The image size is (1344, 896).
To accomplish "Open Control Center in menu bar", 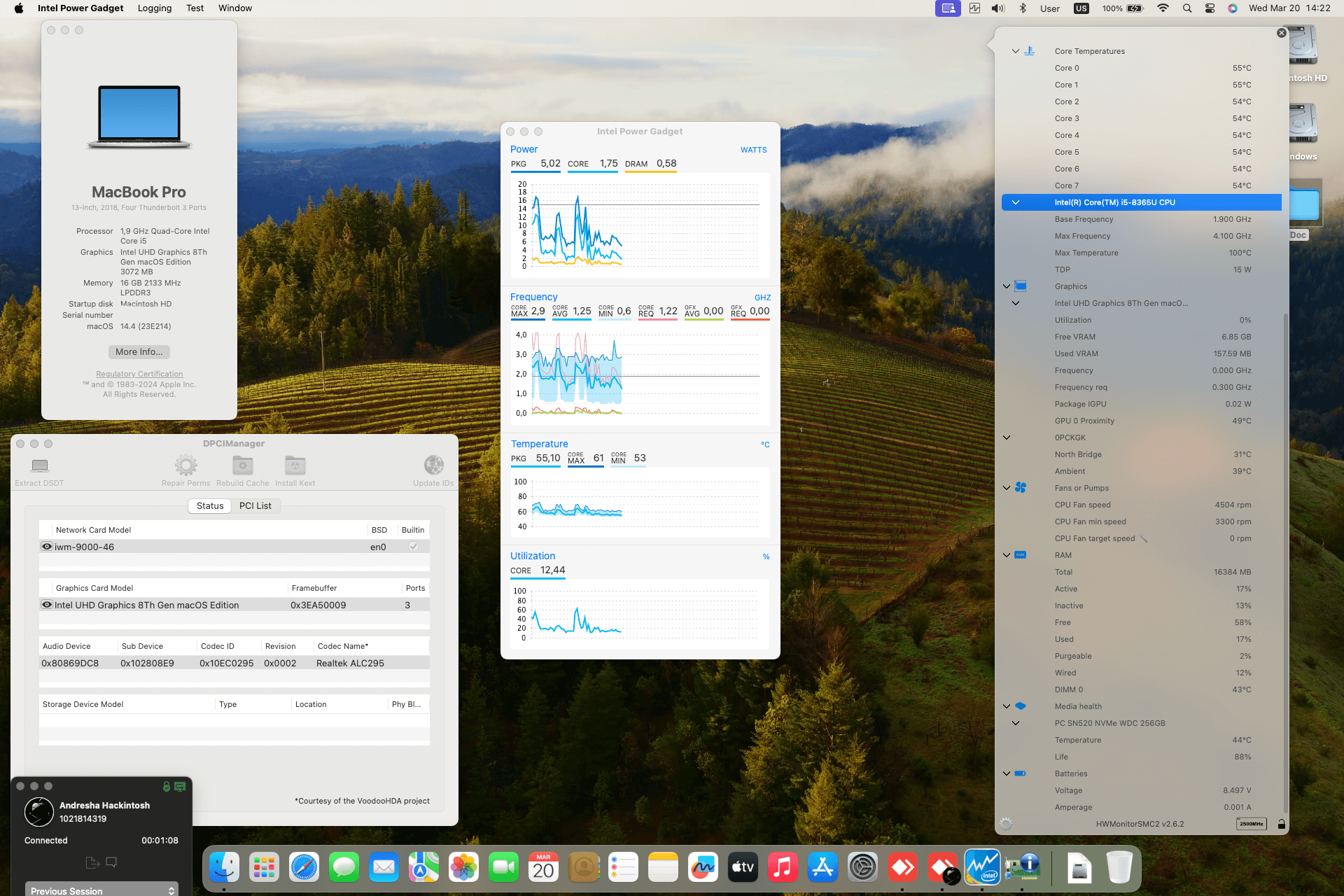I will (x=1210, y=8).
